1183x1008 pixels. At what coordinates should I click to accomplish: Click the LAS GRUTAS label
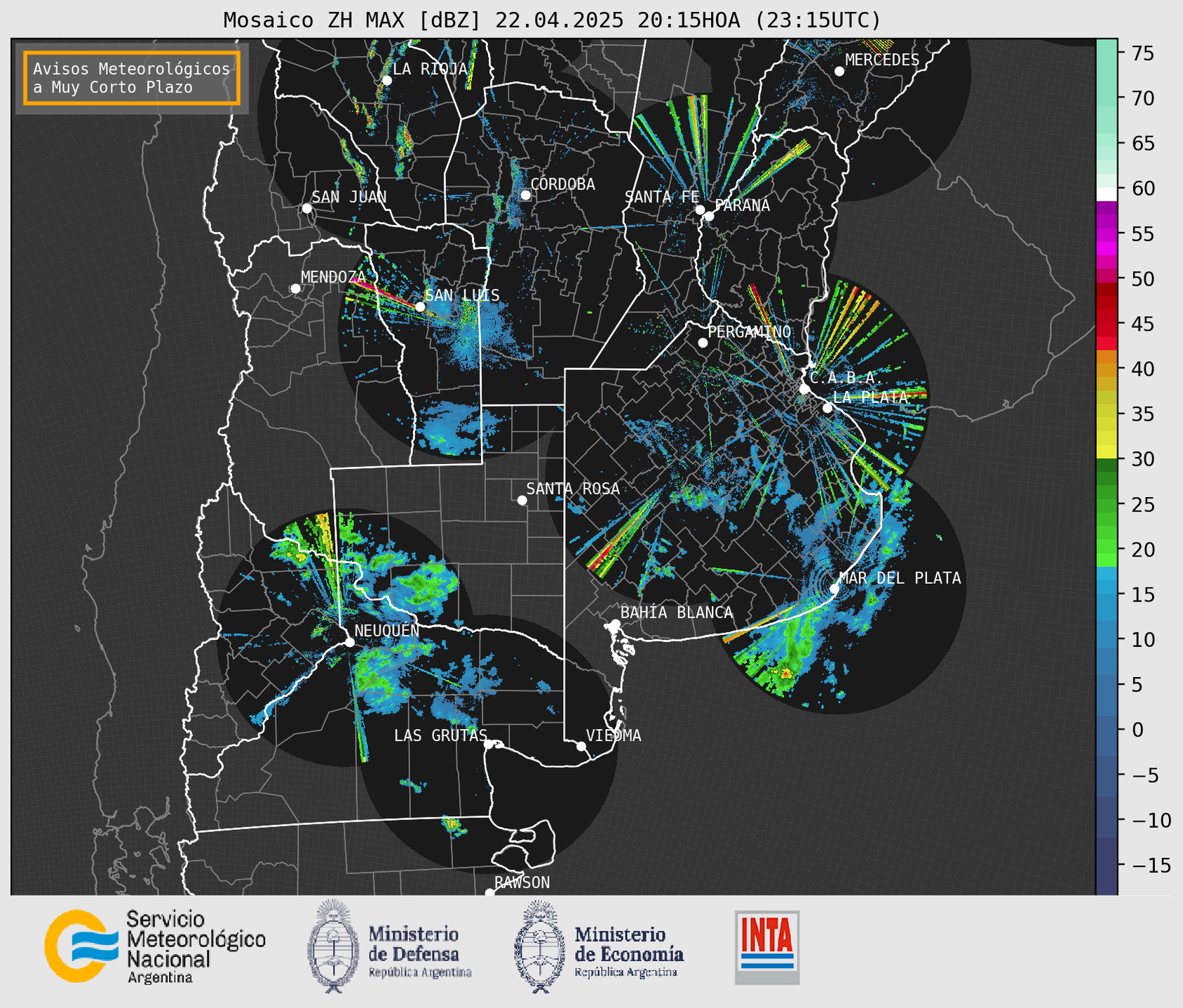click(x=440, y=735)
